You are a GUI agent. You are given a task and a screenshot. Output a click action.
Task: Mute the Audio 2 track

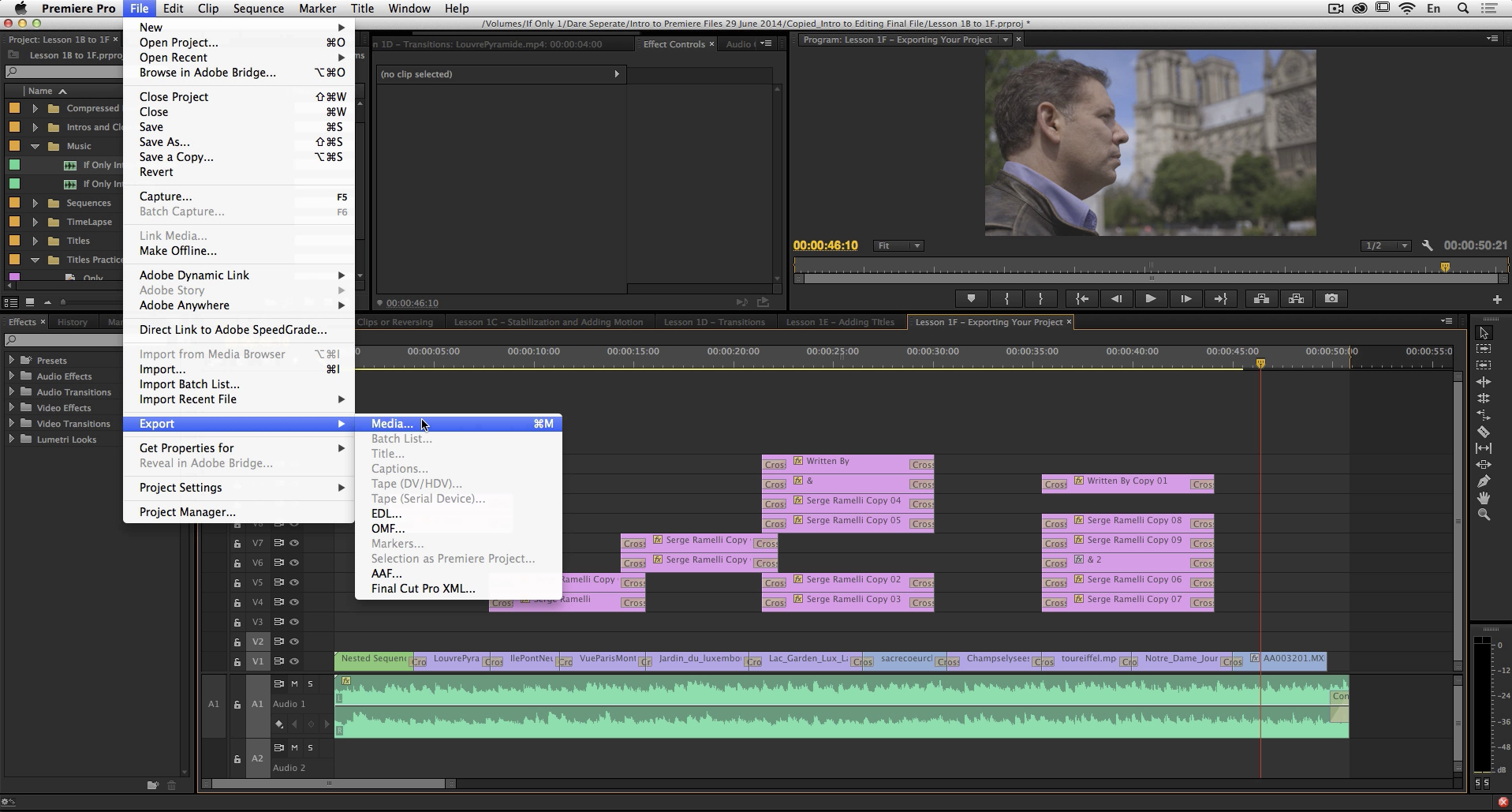coord(294,747)
